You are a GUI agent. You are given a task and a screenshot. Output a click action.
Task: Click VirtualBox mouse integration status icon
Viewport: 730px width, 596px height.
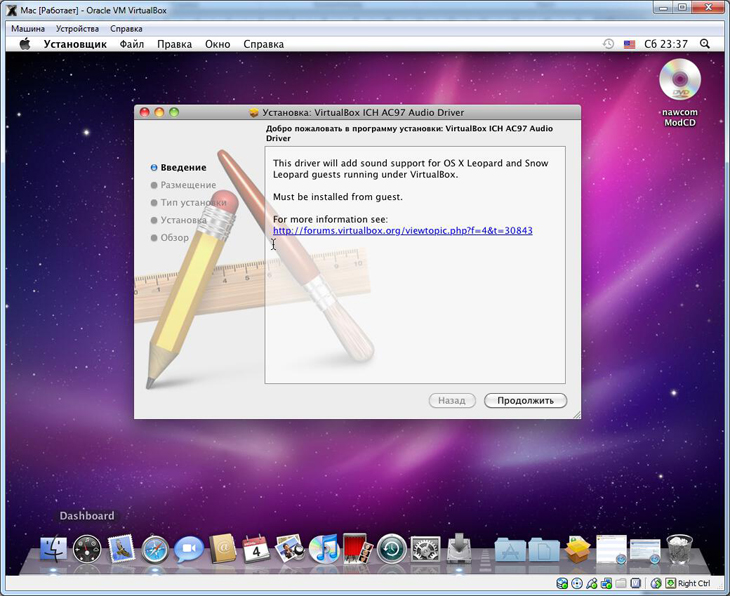656,583
